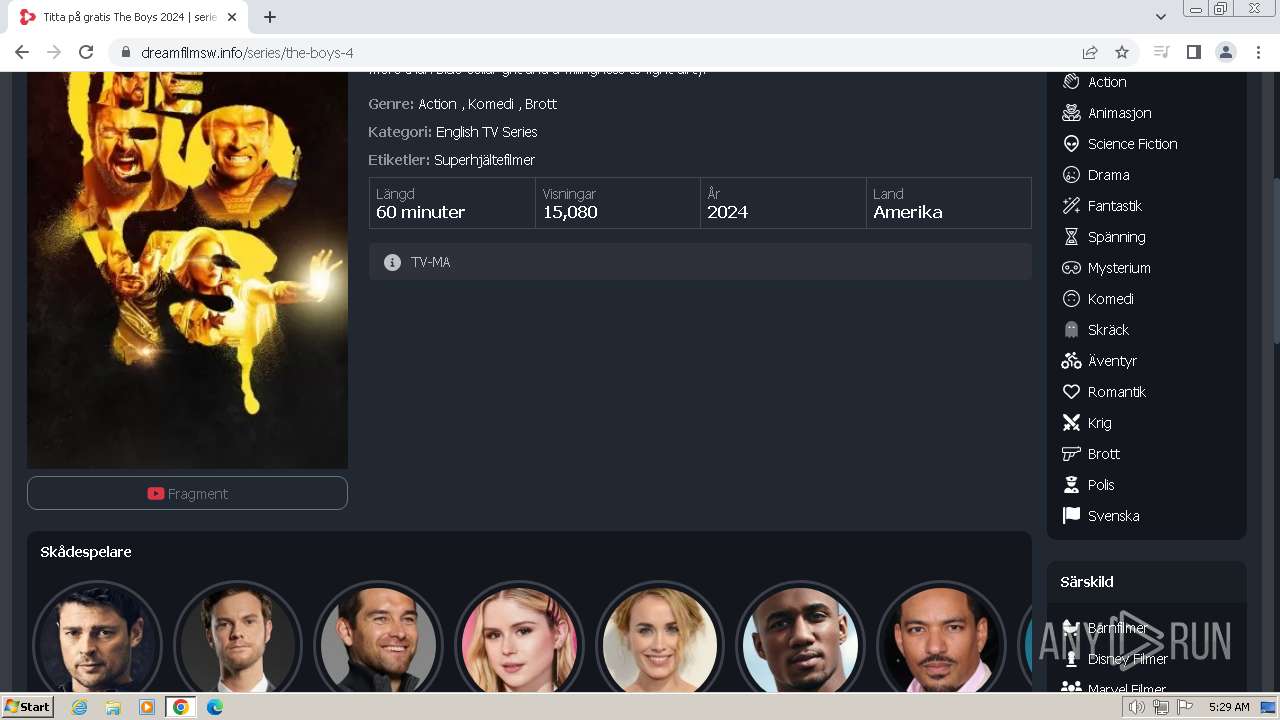The width and height of the screenshot is (1280, 720).
Task: Open the Svenska flag icon
Action: click(x=1071, y=516)
